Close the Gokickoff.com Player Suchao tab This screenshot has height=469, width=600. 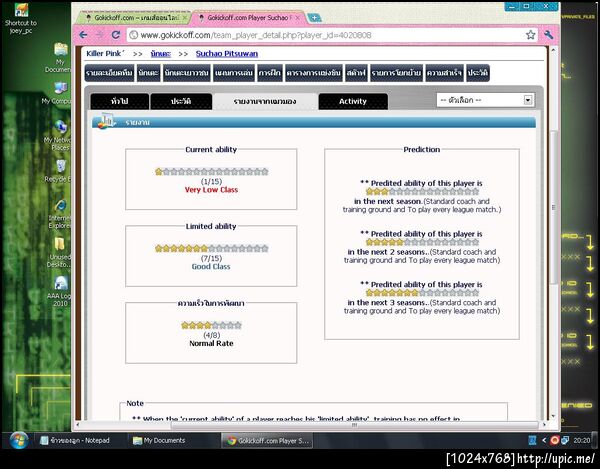point(298,18)
